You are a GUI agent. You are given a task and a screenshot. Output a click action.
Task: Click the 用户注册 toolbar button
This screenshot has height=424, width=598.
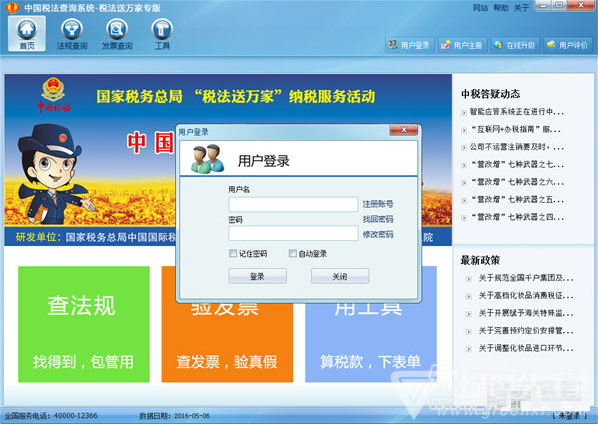point(462,45)
